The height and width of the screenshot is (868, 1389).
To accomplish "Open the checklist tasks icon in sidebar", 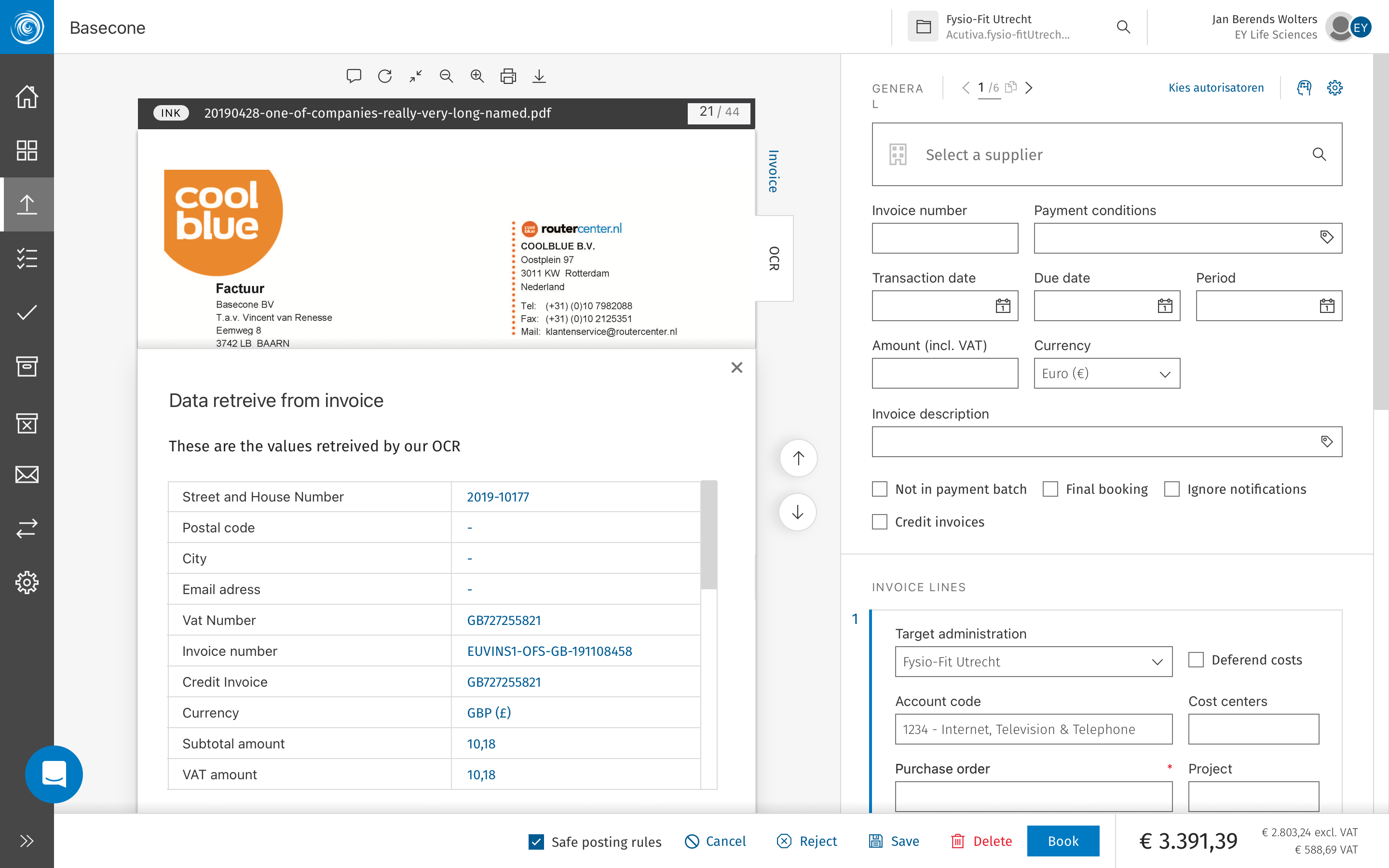I will 27,258.
